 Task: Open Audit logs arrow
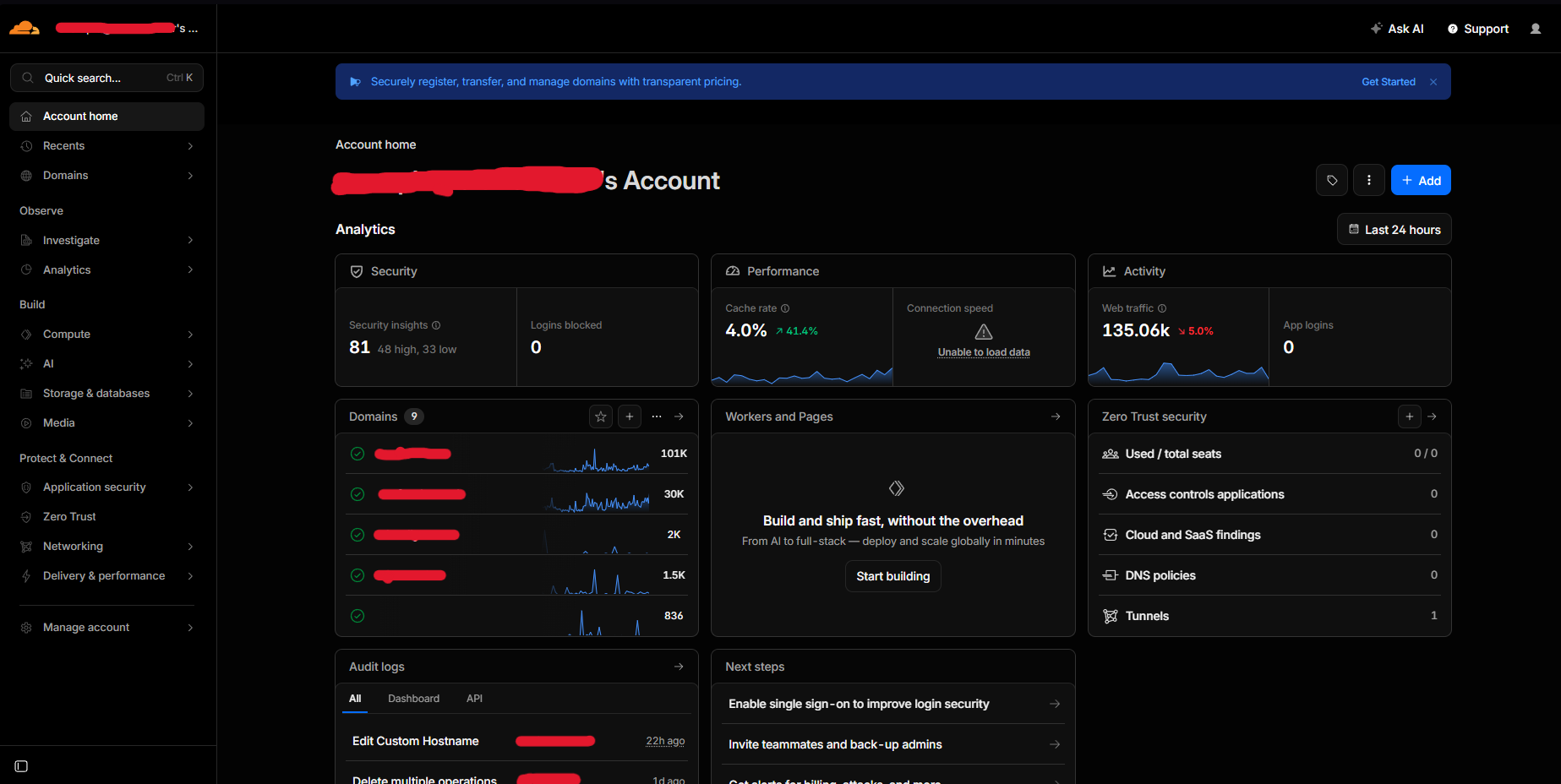click(679, 667)
